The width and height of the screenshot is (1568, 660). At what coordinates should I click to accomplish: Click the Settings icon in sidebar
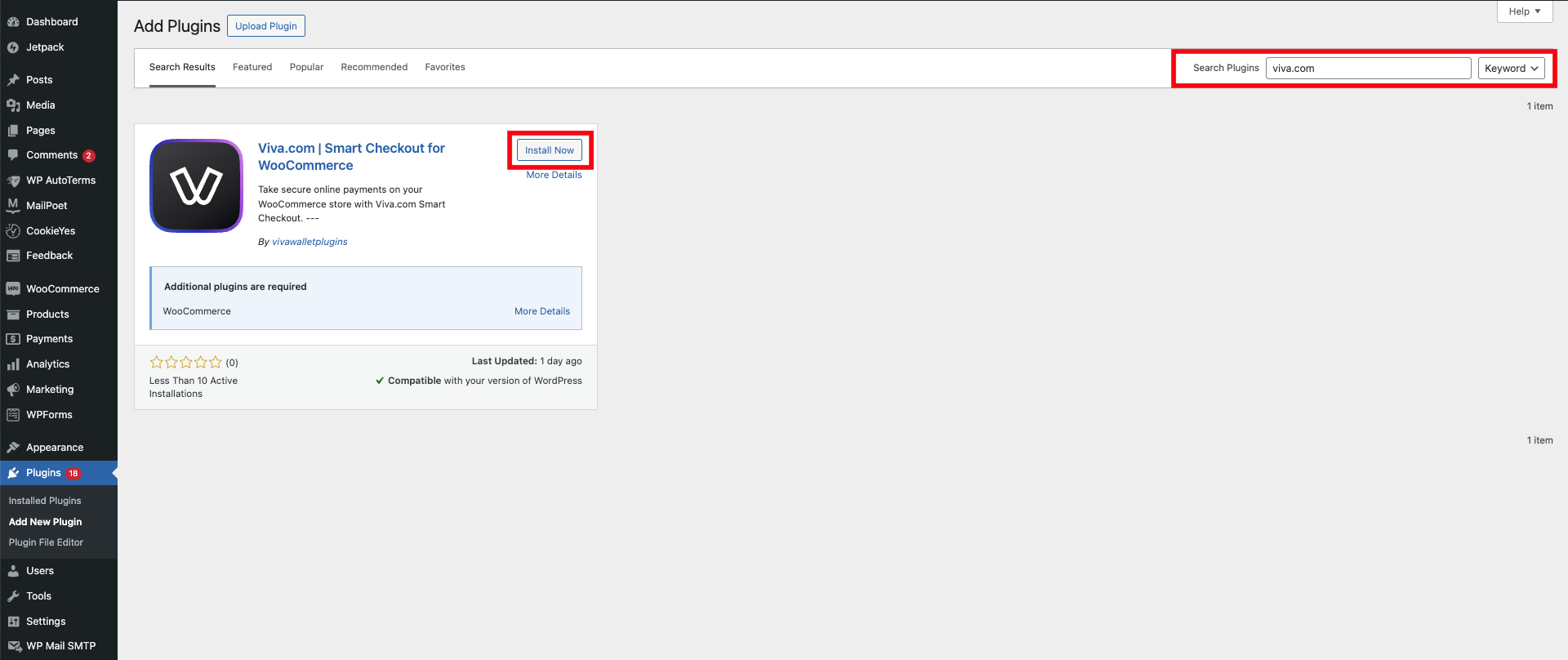pyautogui.click(x=13, y=622)
